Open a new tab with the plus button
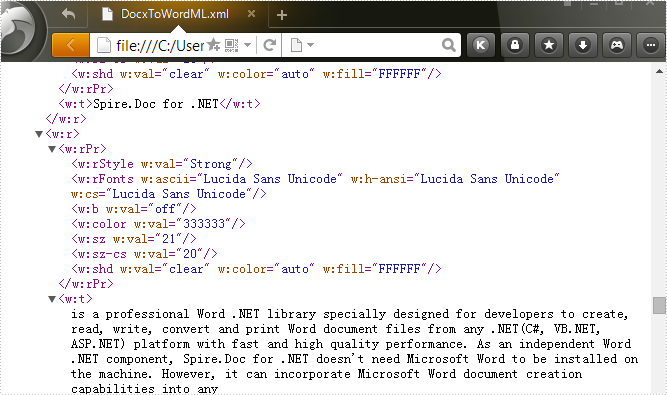Screen dimensions: 667x395 pos(282,15)
